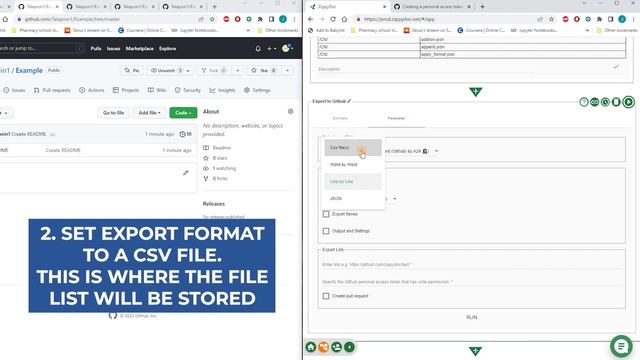Screen dimensions: 640x360
Task: Open GitHub notifications bell
Action: (x=258, y=49)
